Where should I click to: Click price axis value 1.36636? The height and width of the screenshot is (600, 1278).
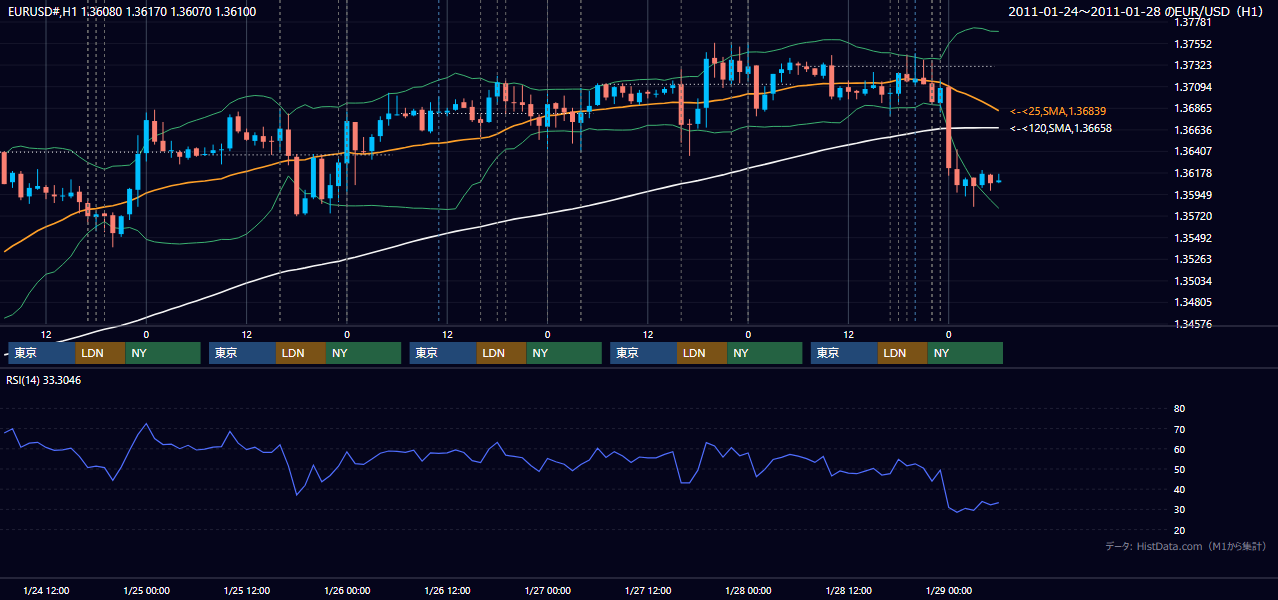[1192, 130]
